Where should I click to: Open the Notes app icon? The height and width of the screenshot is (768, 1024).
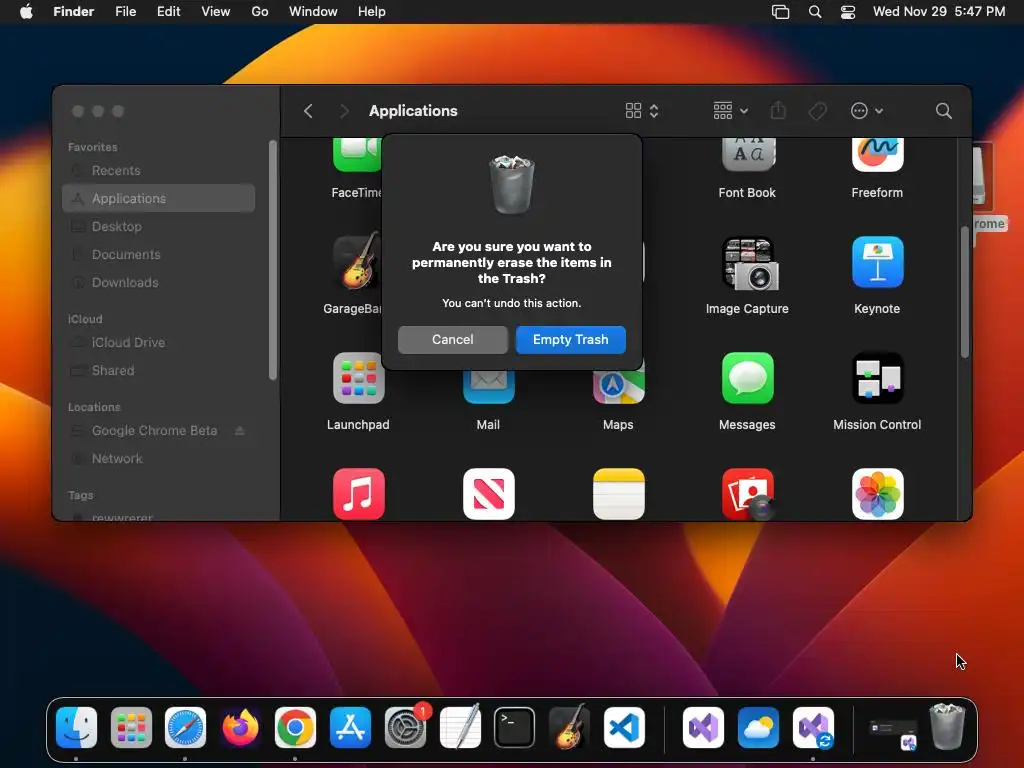pyautogui.click(x=618, y=494)
